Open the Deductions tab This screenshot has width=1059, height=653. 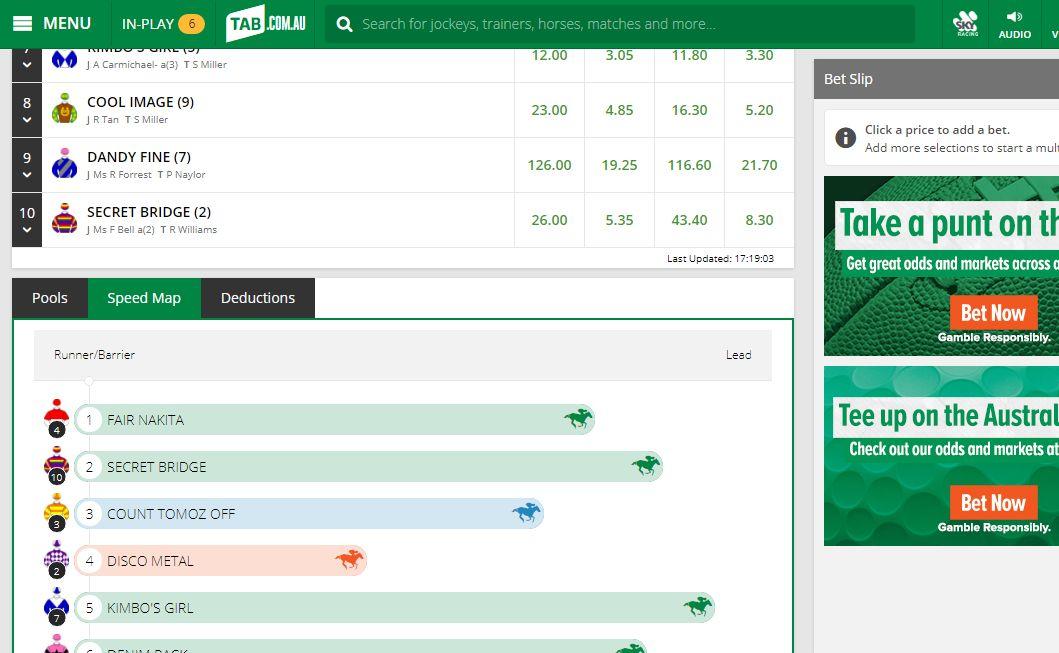tap(258, 298)
